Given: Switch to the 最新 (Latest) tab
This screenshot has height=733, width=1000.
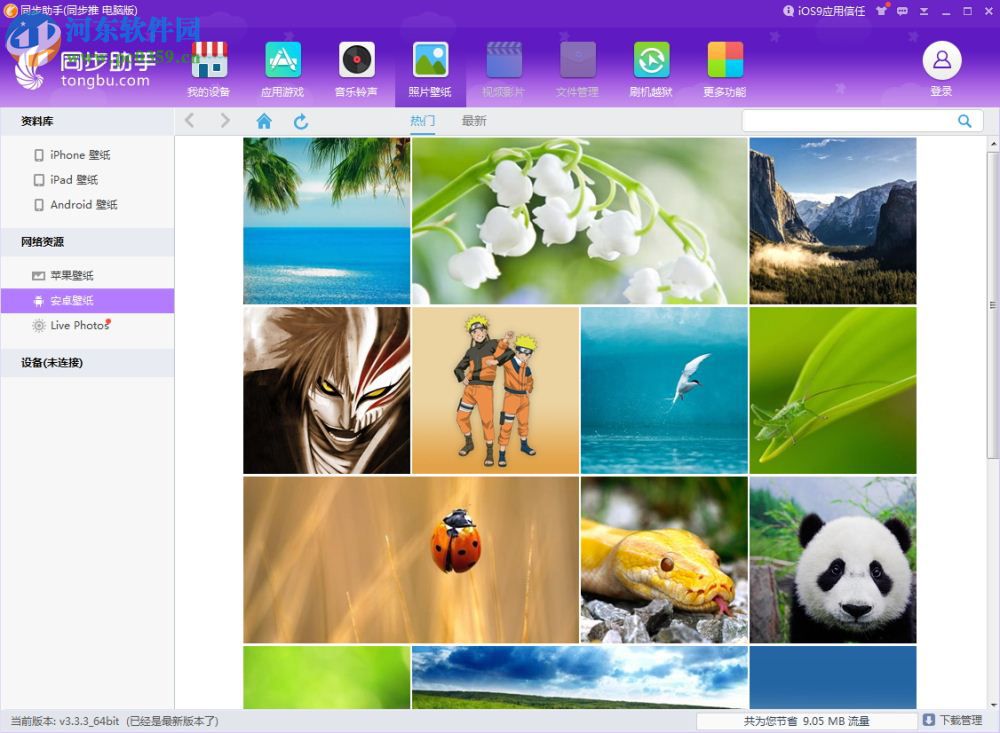Looking at the screenshot, I should (x=474, y=121).
